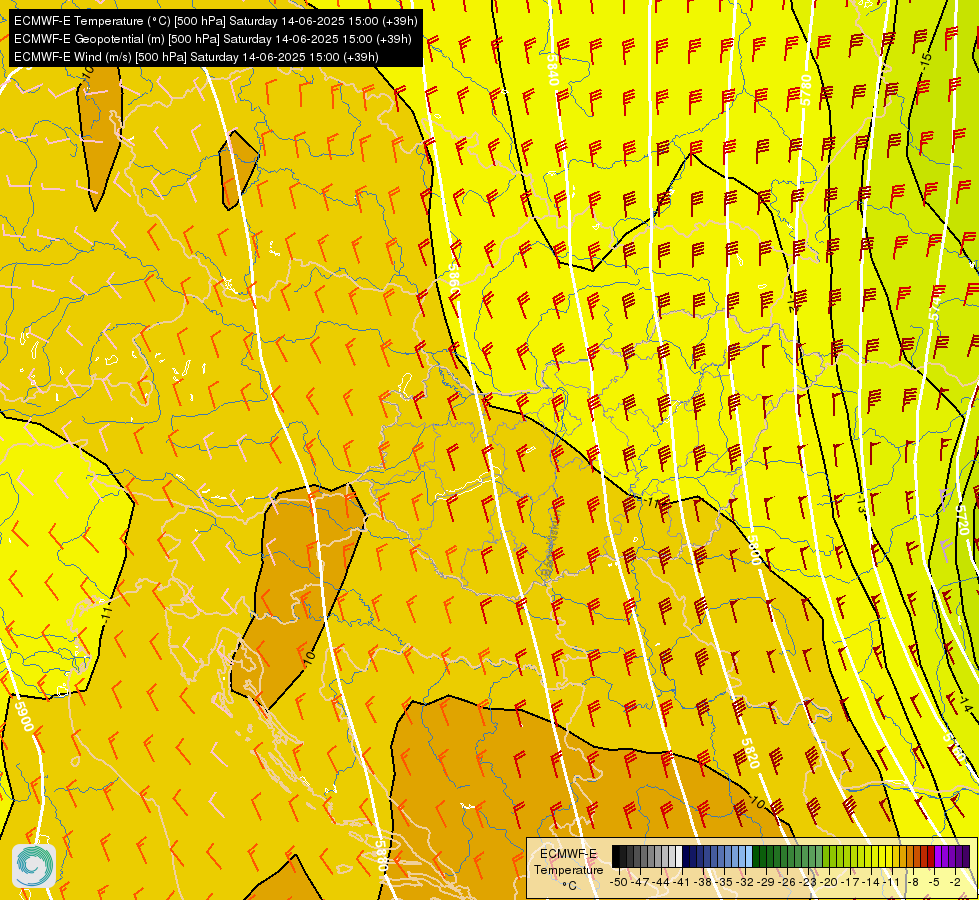
Task: Click the 5900 geopotential contour label
Action: (x=23, y=716)
